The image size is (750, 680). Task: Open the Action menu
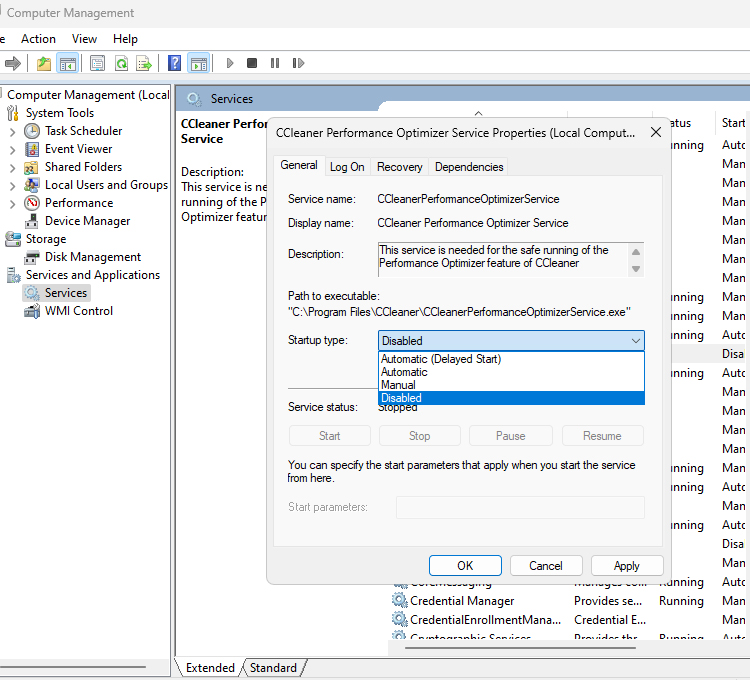[38, 39]
